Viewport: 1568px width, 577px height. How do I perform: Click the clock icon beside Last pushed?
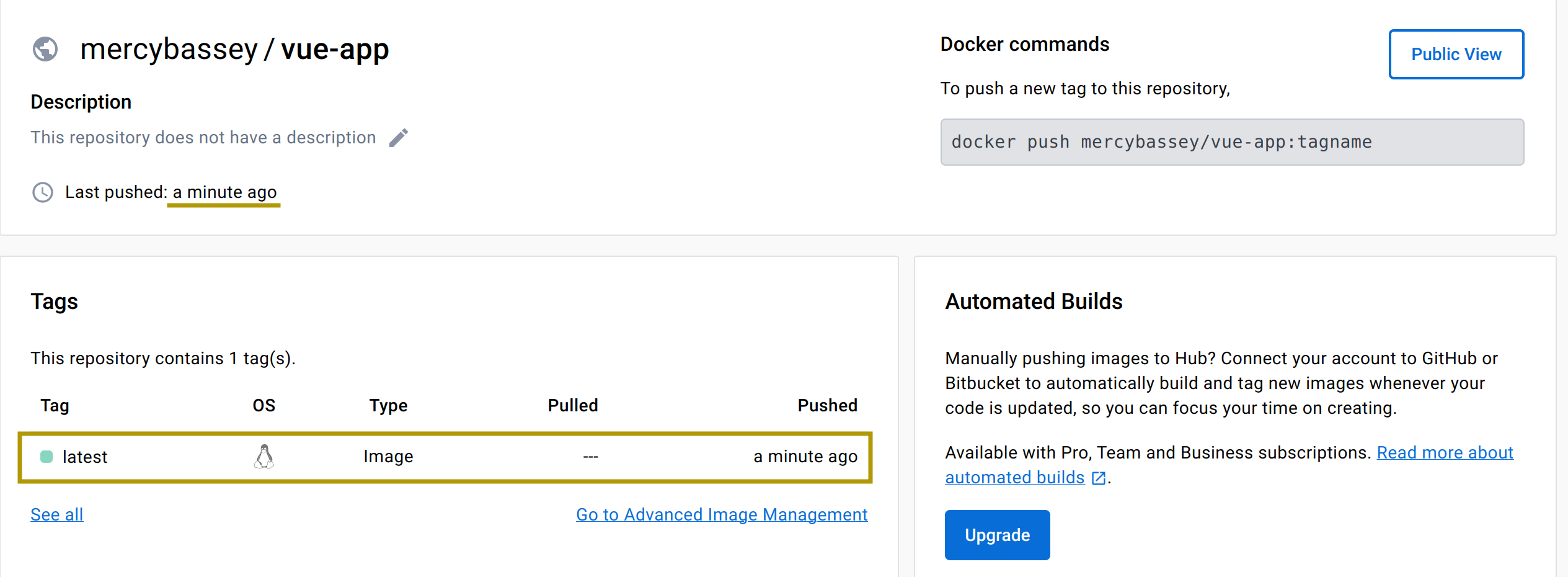pos(43,192)
